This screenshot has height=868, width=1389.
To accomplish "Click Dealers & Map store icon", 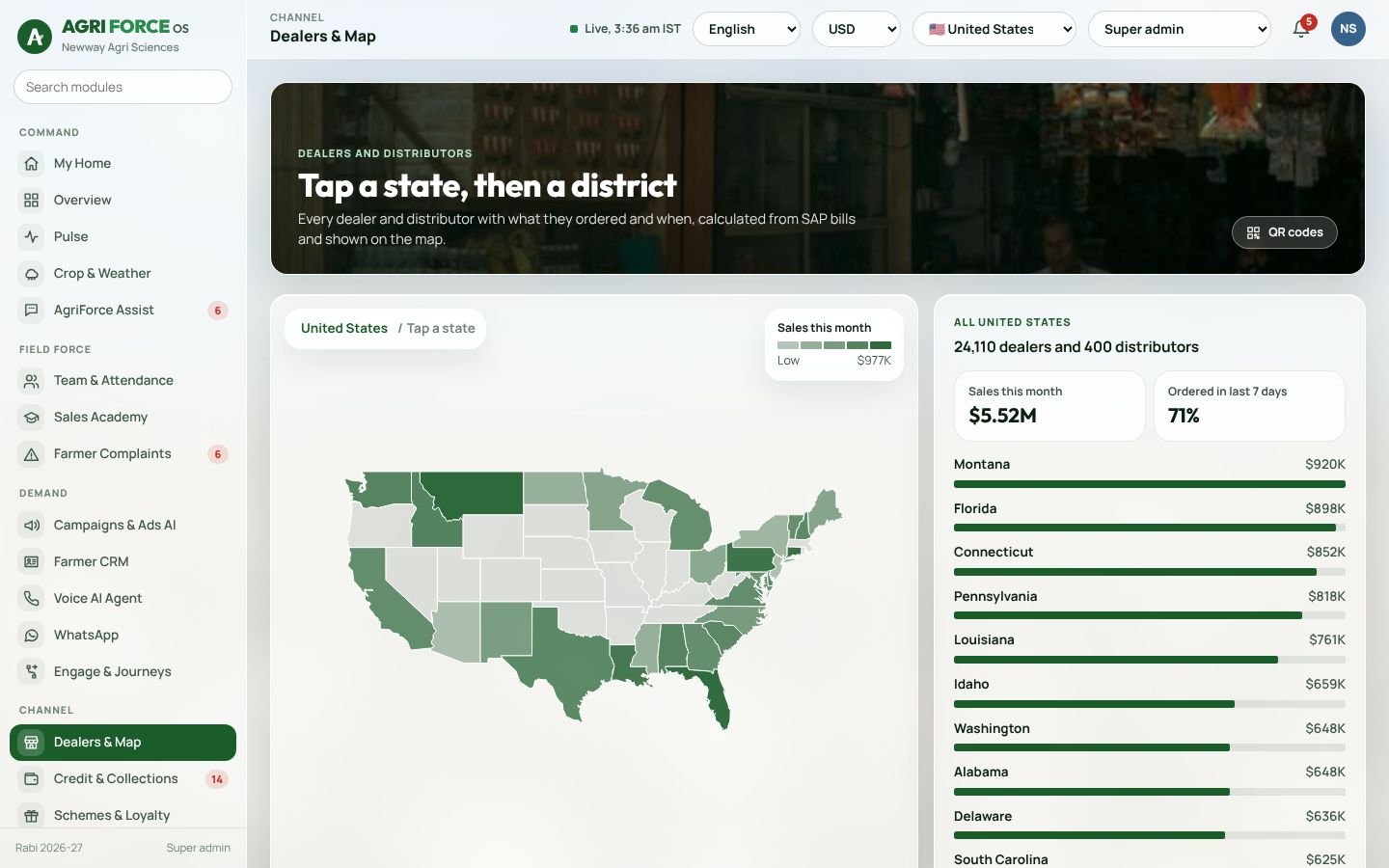I will 32,743.
